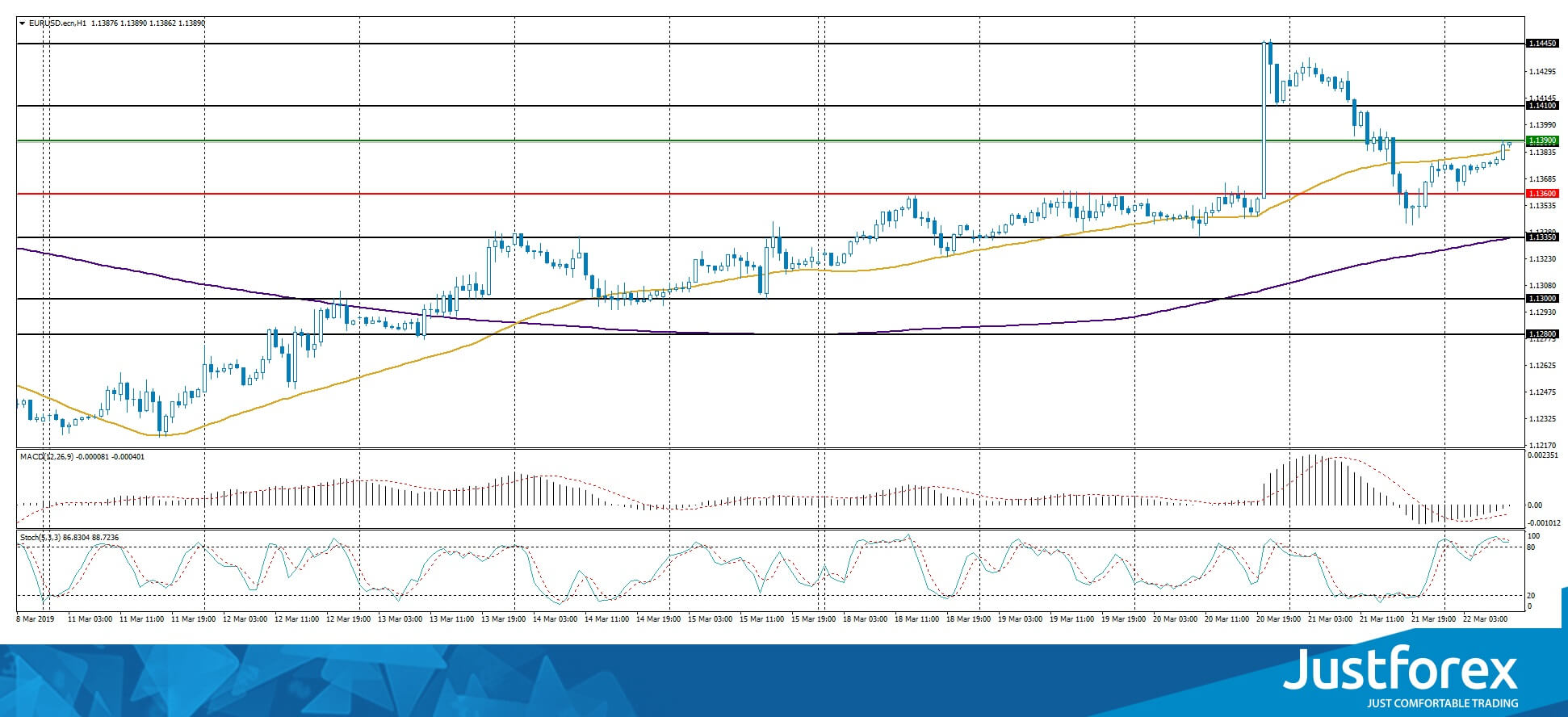This screenshot has height=717, width=1568.
Task: Click the 1.12475 price scale value
Action: [x=1543, y=392]
